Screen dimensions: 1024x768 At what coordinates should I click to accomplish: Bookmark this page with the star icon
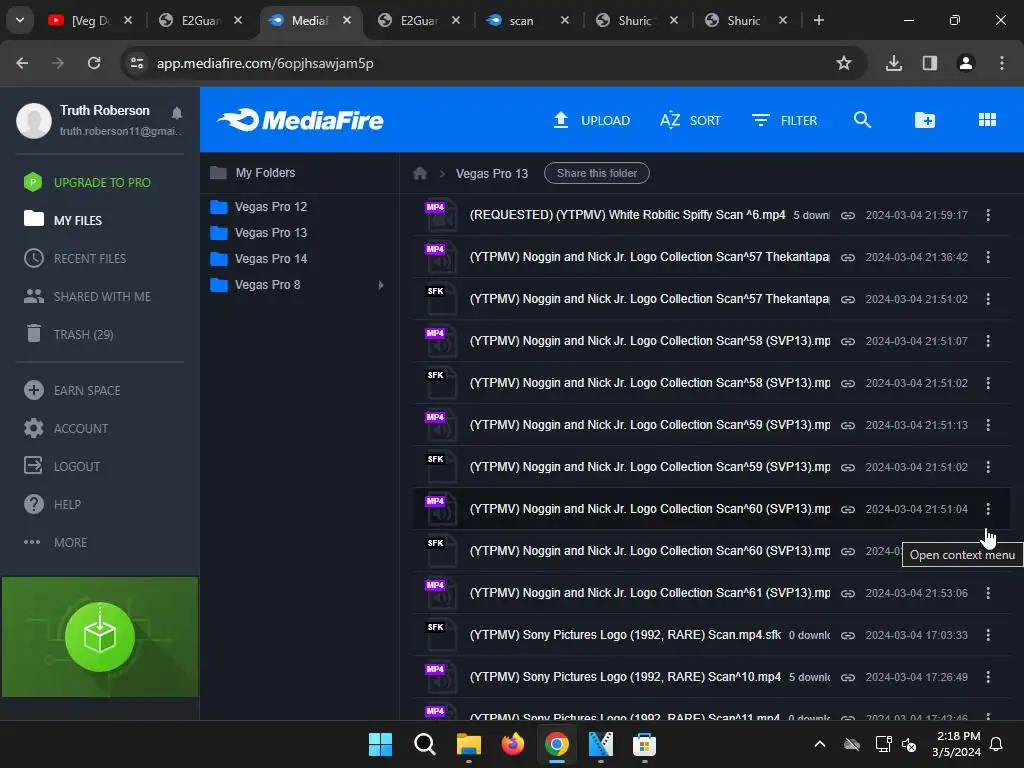tap(844, 63)
